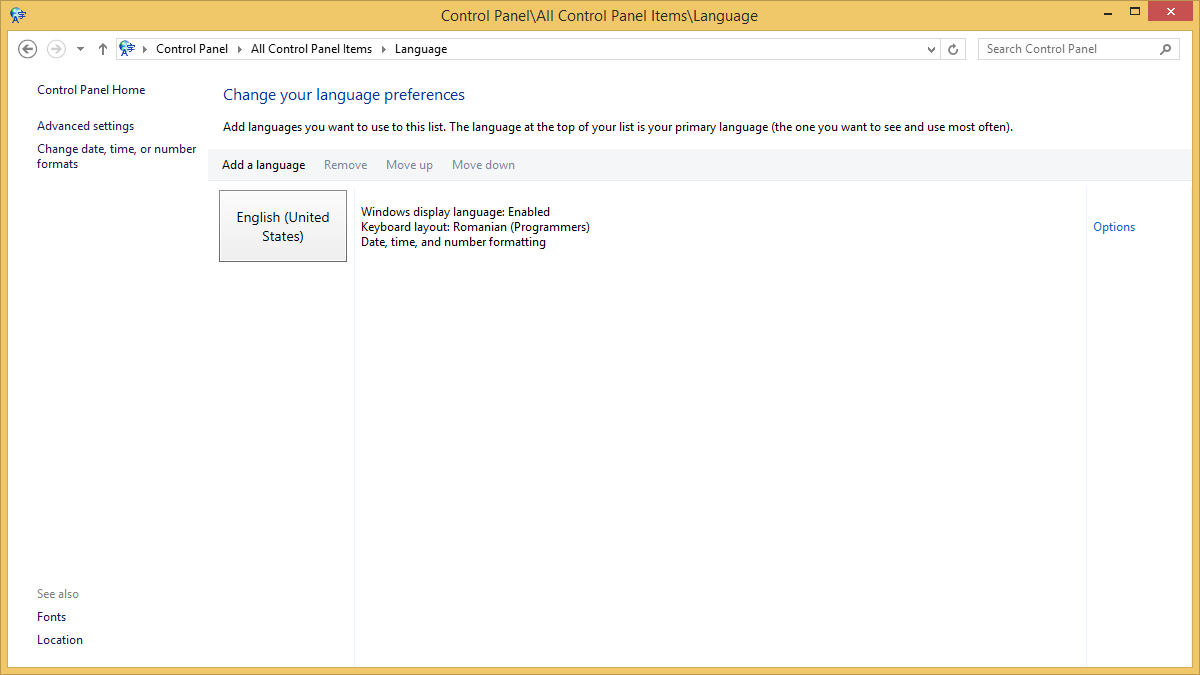
Task: Click the title bar window icon
Action: pos(18,15)
